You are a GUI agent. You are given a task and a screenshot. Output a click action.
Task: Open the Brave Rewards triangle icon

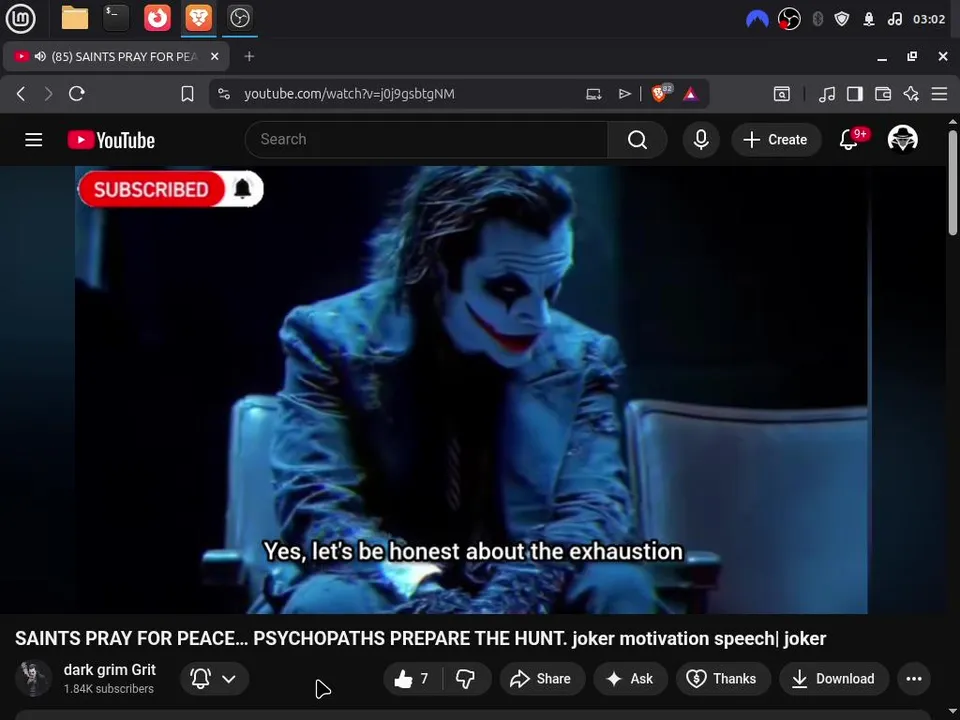[691, 94]
